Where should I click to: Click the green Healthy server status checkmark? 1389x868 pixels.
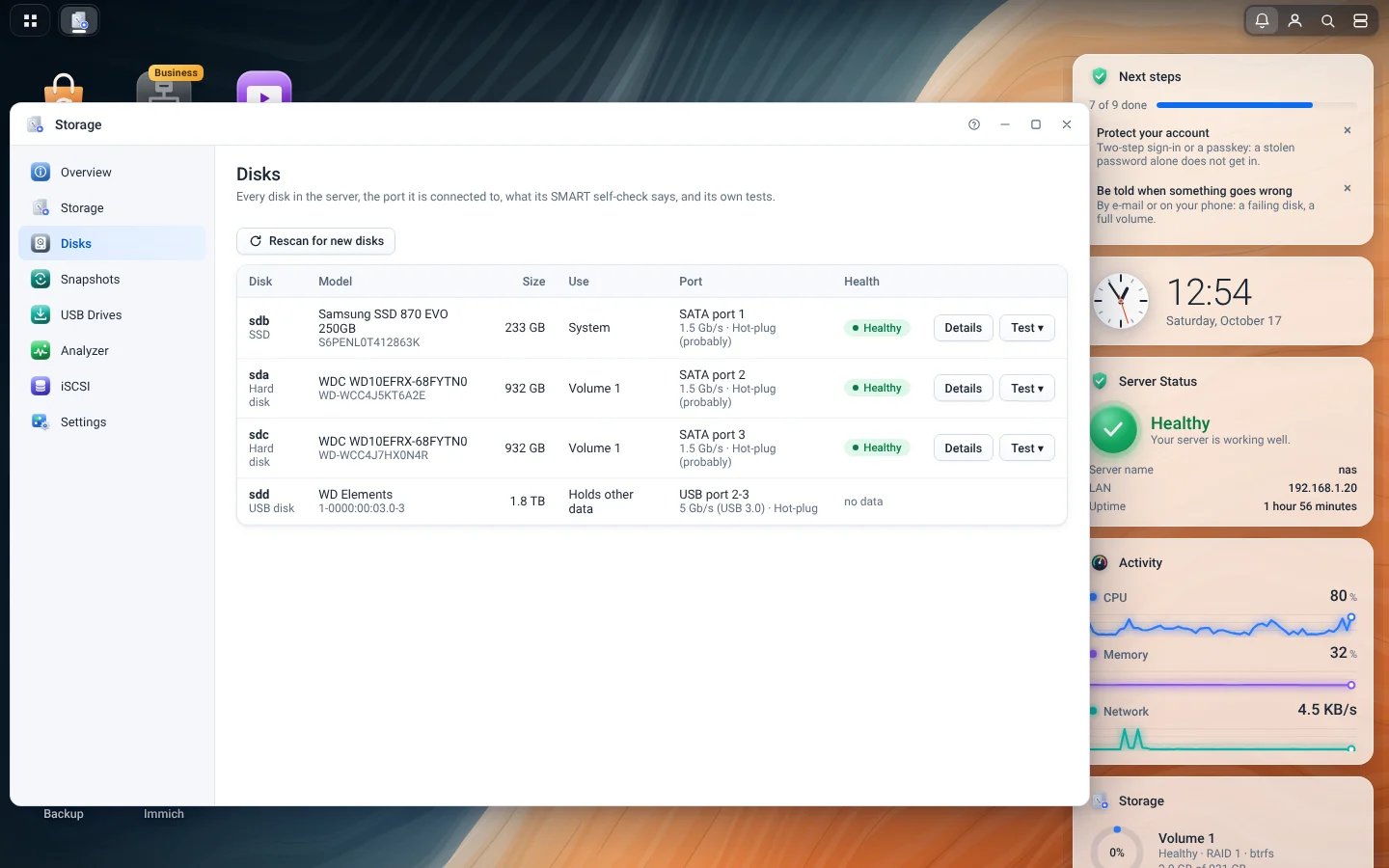tap(1113, 429)
